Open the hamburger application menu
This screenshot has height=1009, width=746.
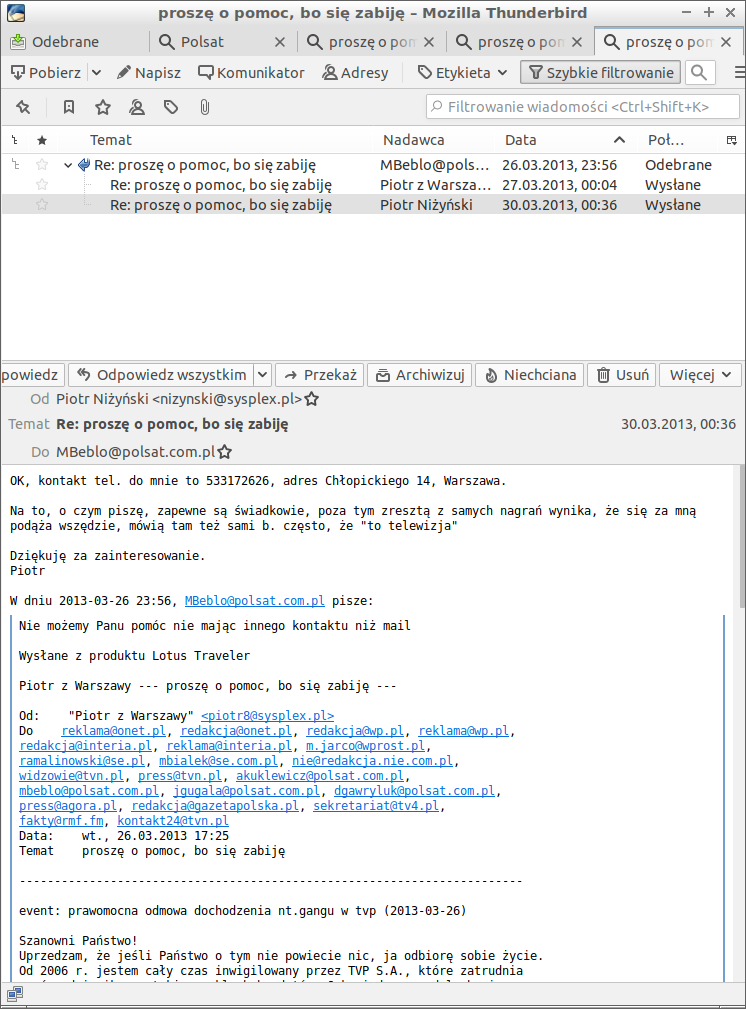pos(740,73)
